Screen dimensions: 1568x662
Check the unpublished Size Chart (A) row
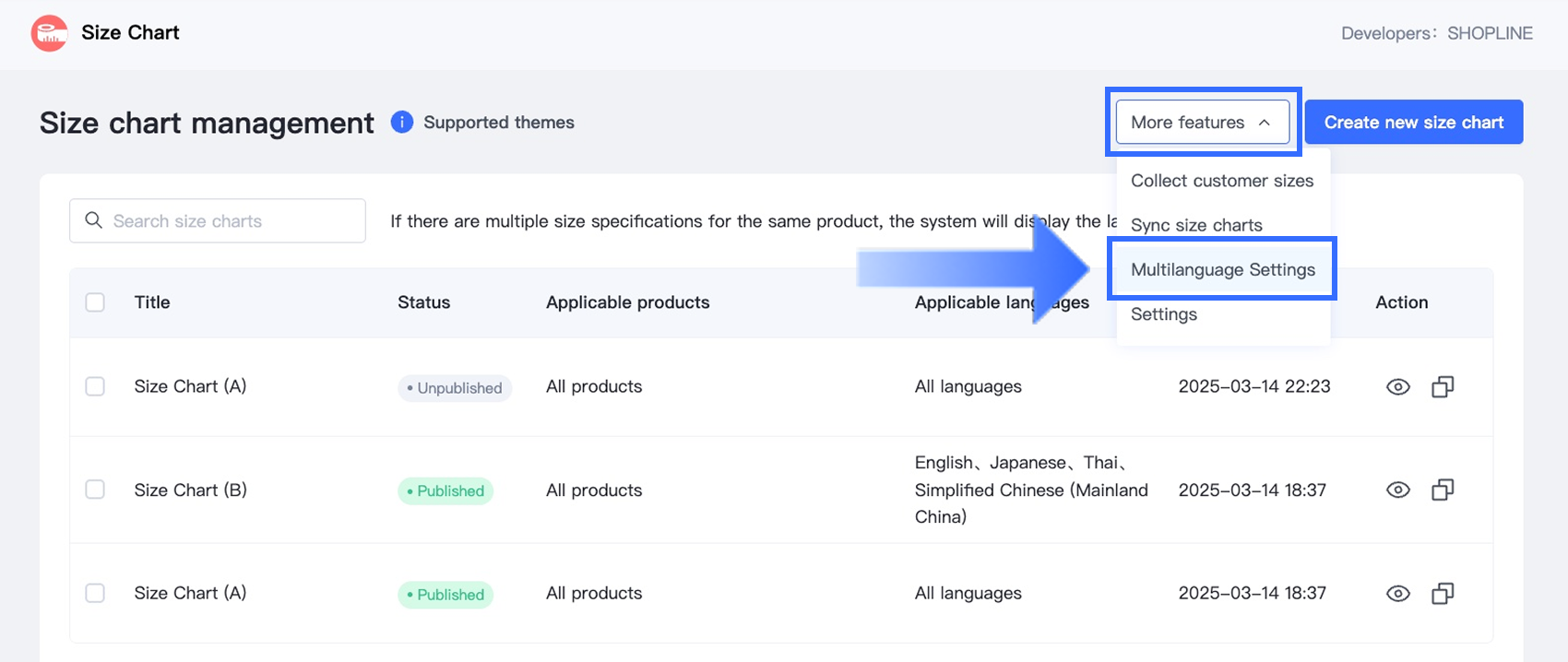[95, 386]
